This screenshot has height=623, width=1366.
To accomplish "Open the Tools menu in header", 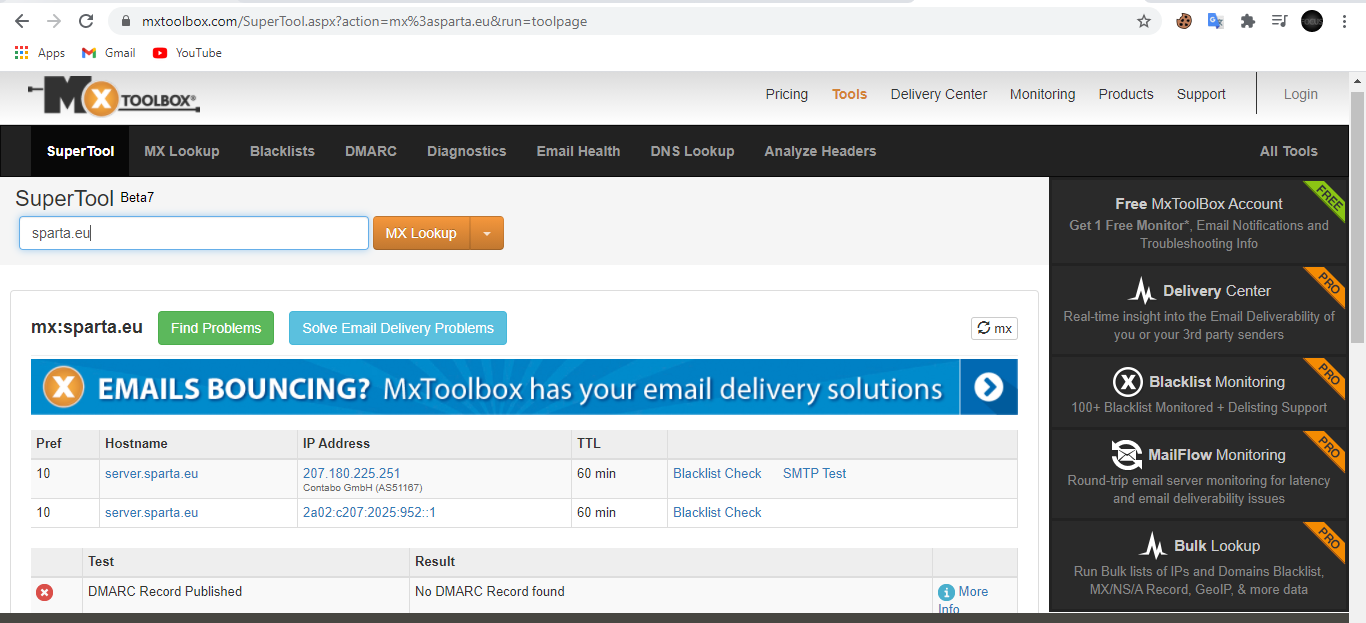I will (849, 94).
